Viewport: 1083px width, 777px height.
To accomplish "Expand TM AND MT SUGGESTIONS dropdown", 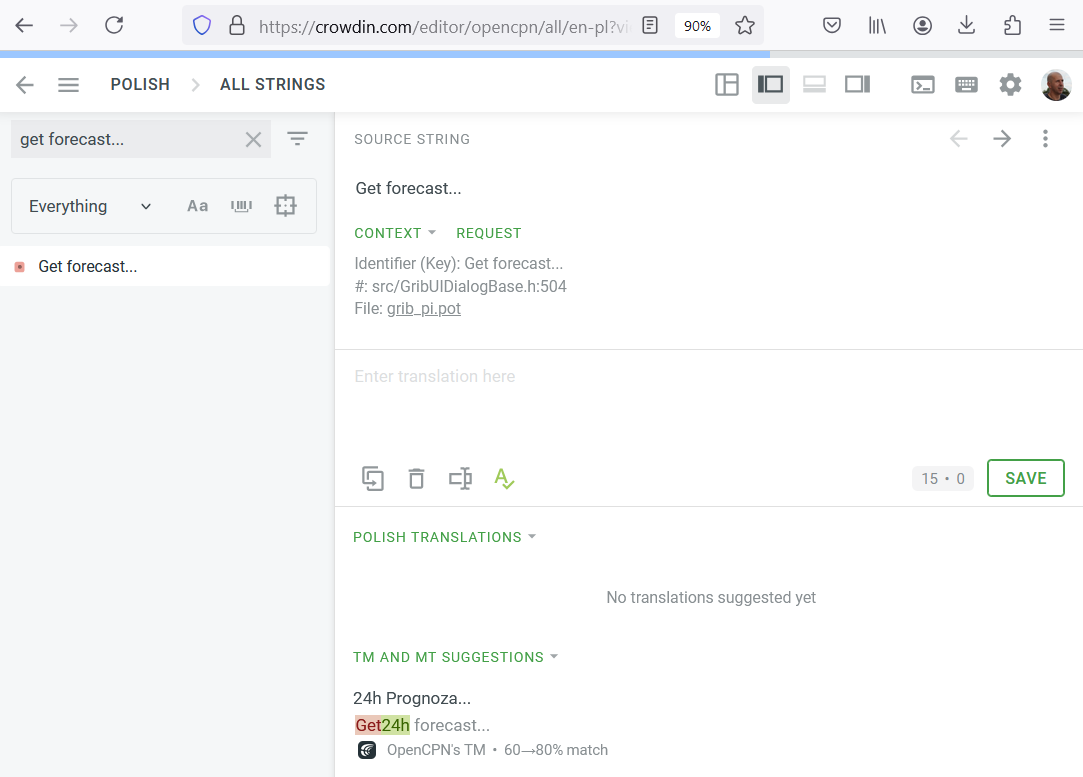I will [x=456, y=658].
